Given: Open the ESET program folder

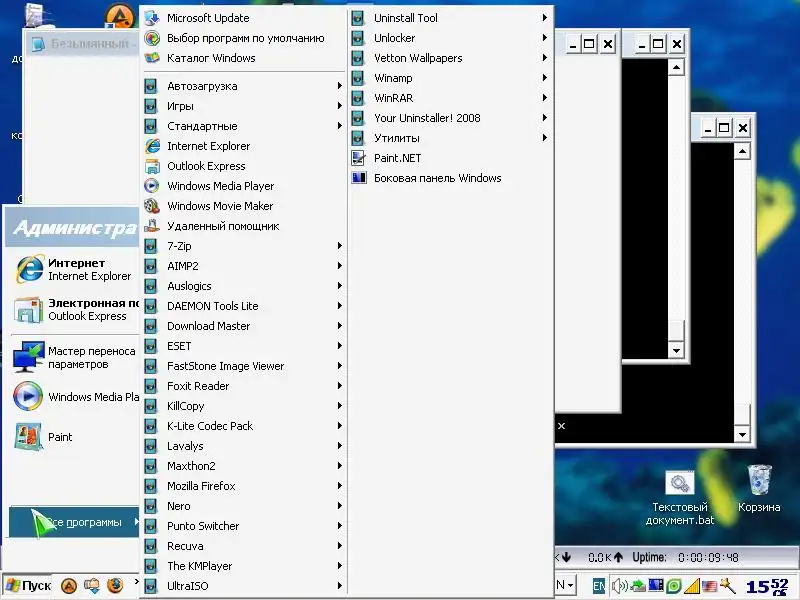Looking at the screenshot, I should (243, 346).
